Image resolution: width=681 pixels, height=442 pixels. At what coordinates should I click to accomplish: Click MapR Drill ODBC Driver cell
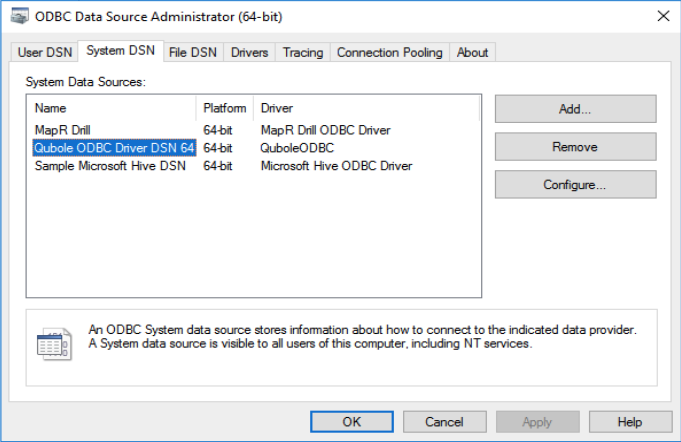[325, 130]
